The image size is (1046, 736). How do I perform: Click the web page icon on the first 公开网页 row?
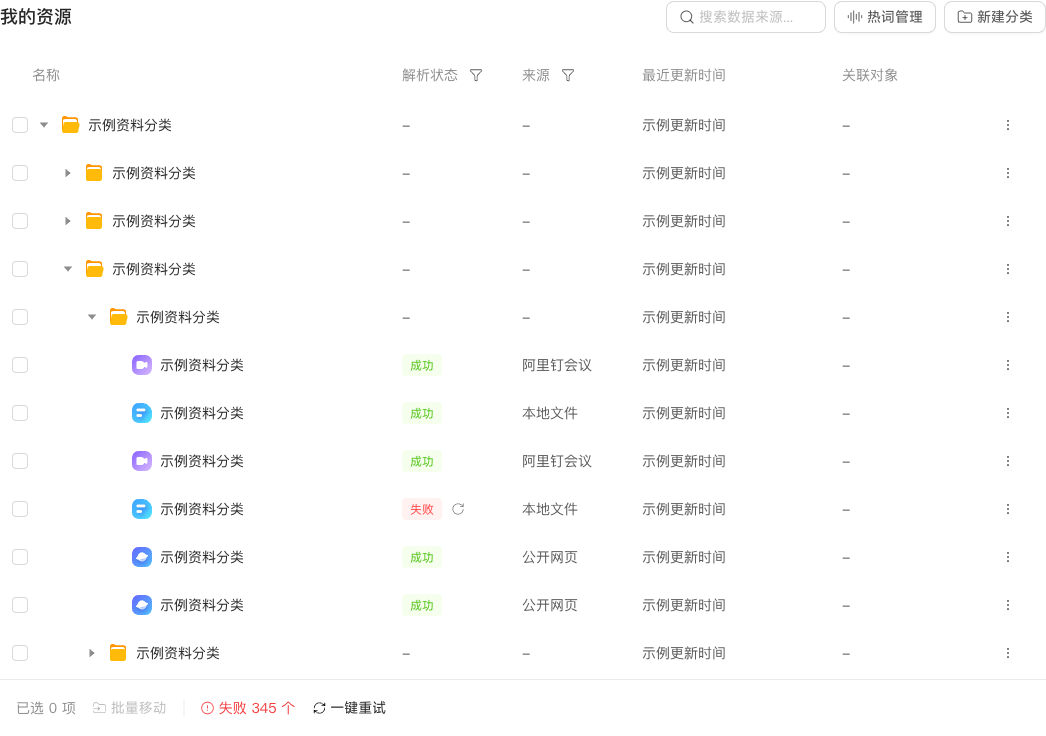[x=141, y=557]
